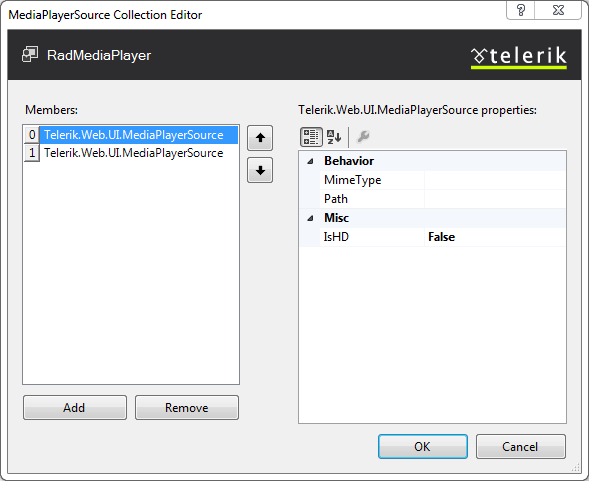This screenshot has width=589, height=481.
Task: Move selected member down with arrow
Action: coord(260,170)
